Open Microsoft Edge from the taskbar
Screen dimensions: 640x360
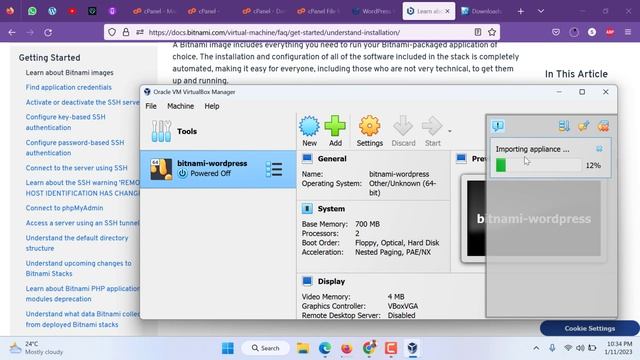325,348
